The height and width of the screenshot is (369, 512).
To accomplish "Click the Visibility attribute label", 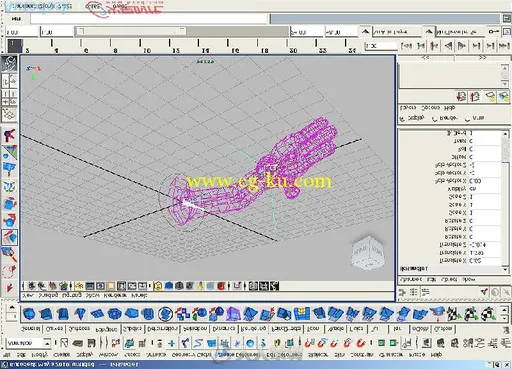I will point(457,189).
